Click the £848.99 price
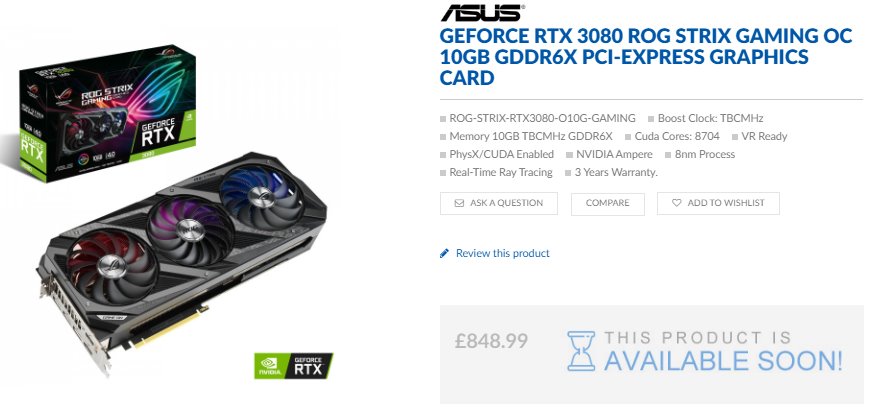Screen dimensions: 880x412 [x=491, y=340]
